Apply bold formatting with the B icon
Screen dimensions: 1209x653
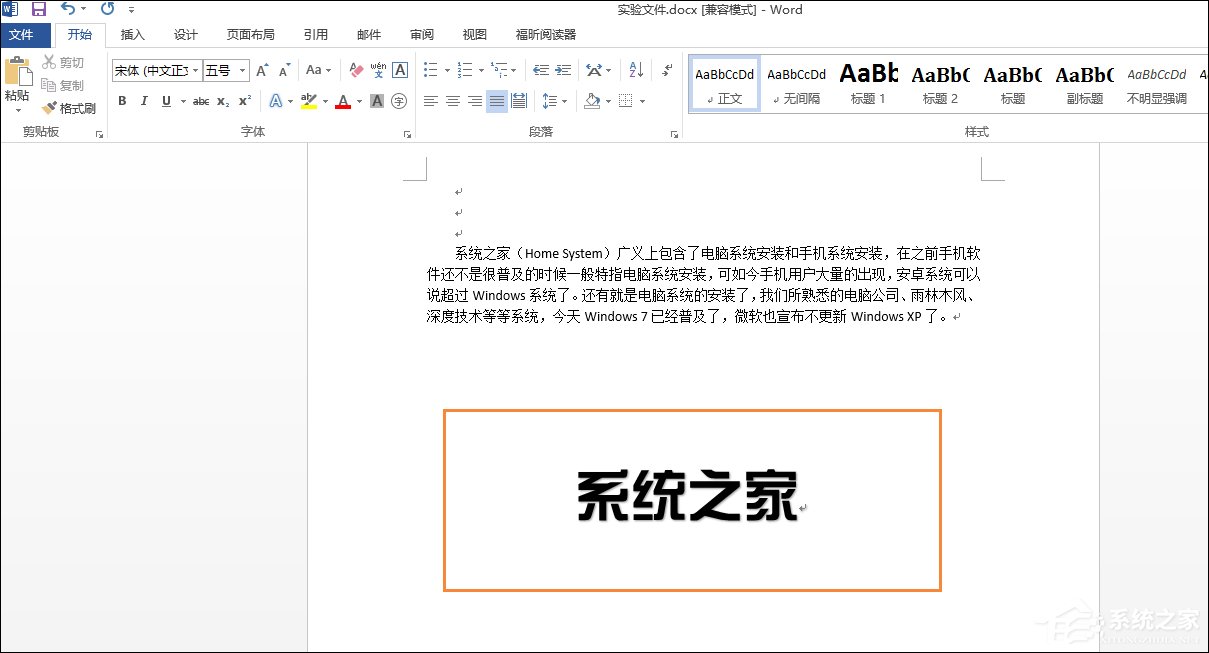123,100
